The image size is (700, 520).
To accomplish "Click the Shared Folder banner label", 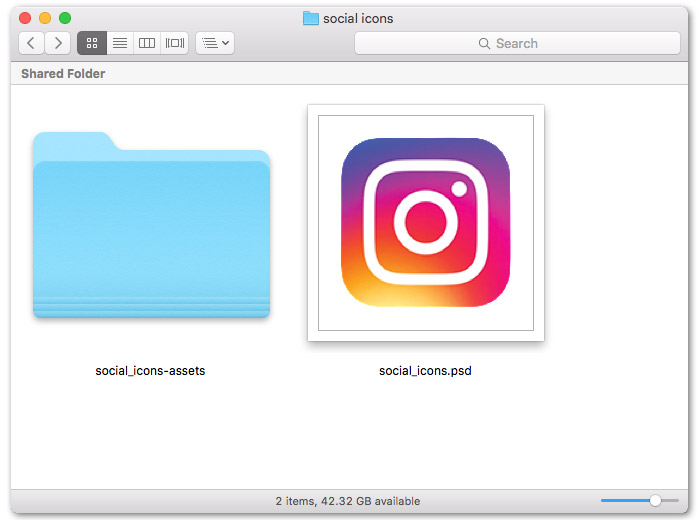I will coord(63,74).
